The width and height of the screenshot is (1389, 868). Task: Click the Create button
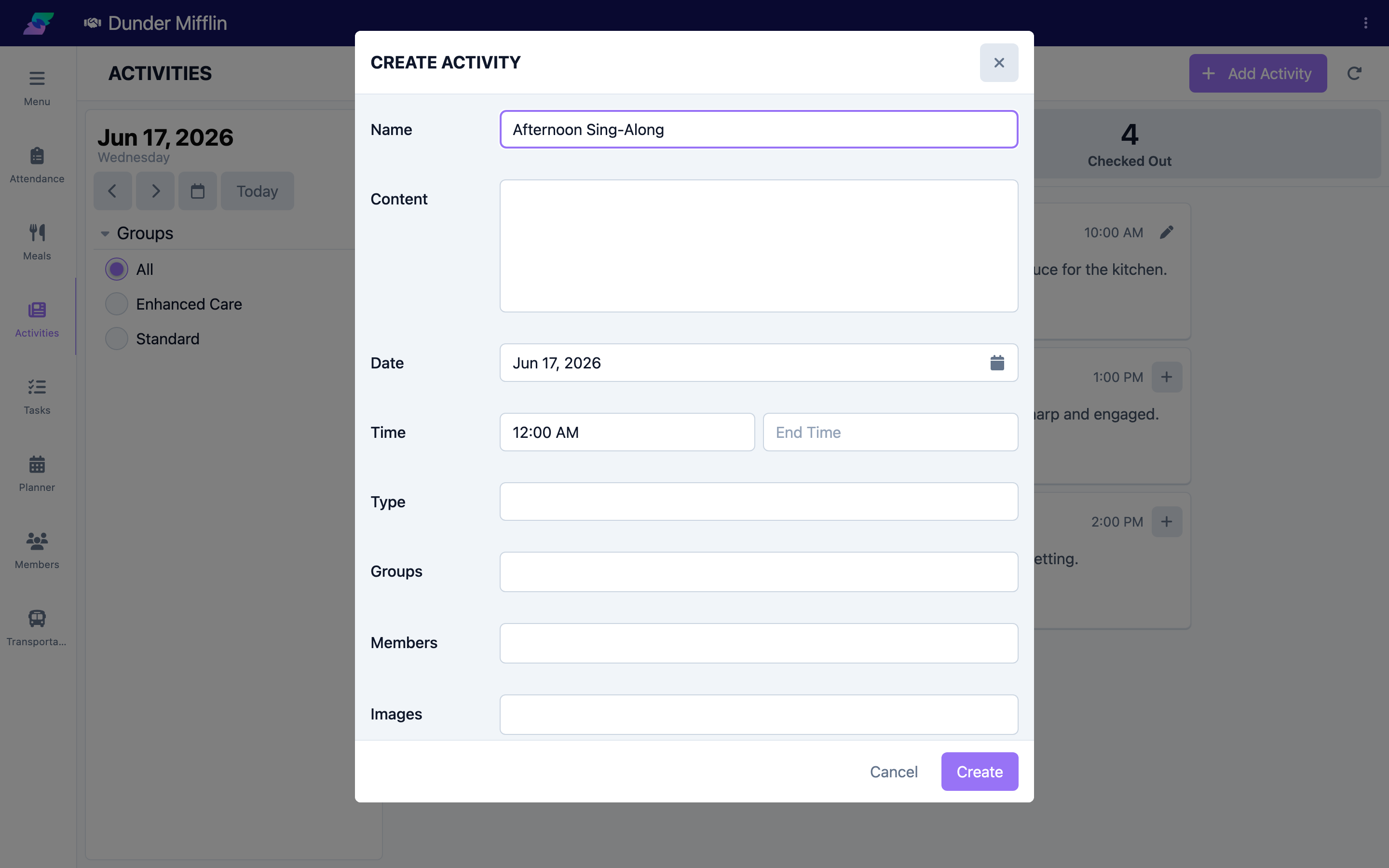pos(979,772)
